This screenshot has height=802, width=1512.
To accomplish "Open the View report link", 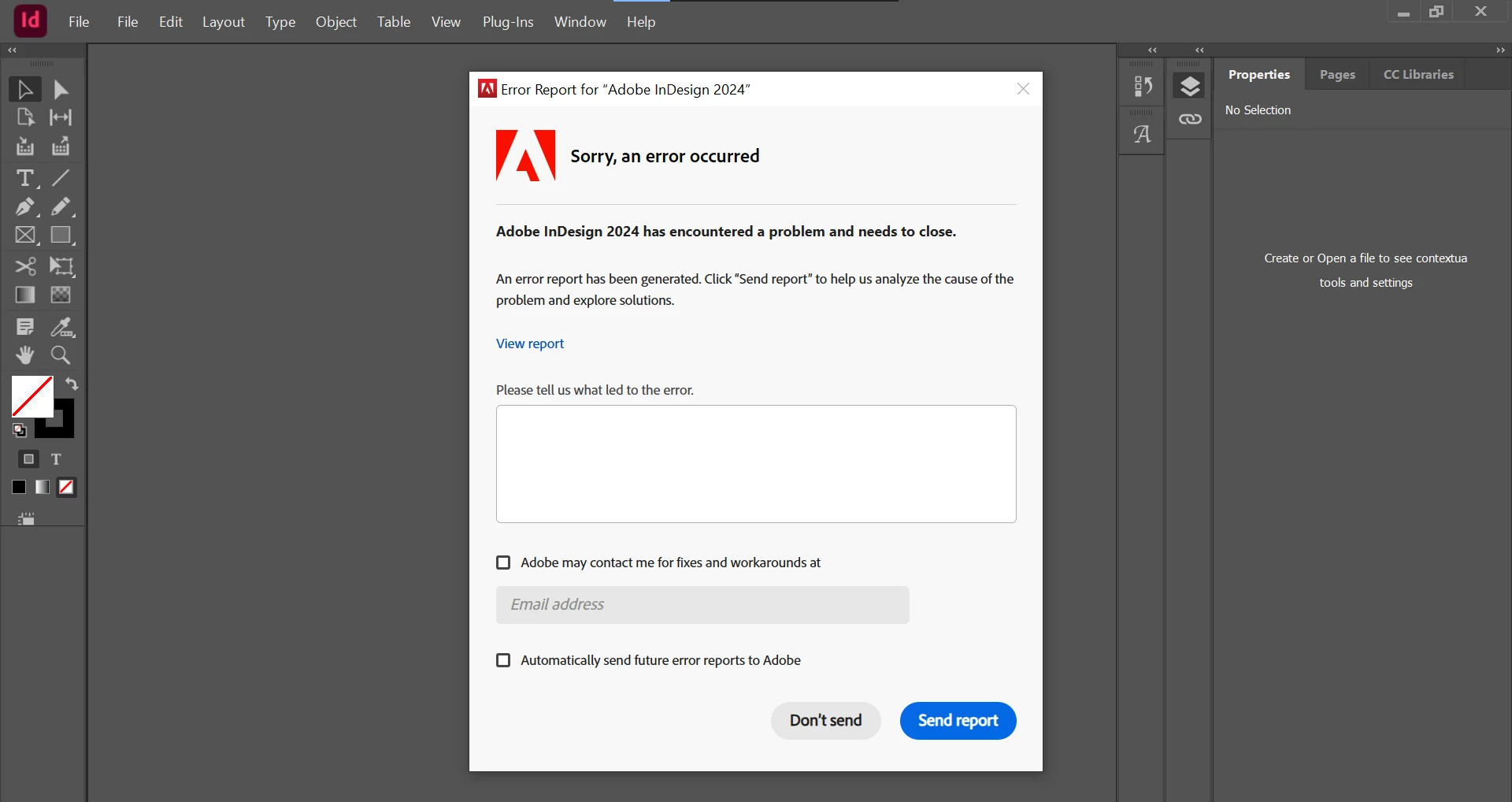I will pyautogui.click(x=530, y=343).
